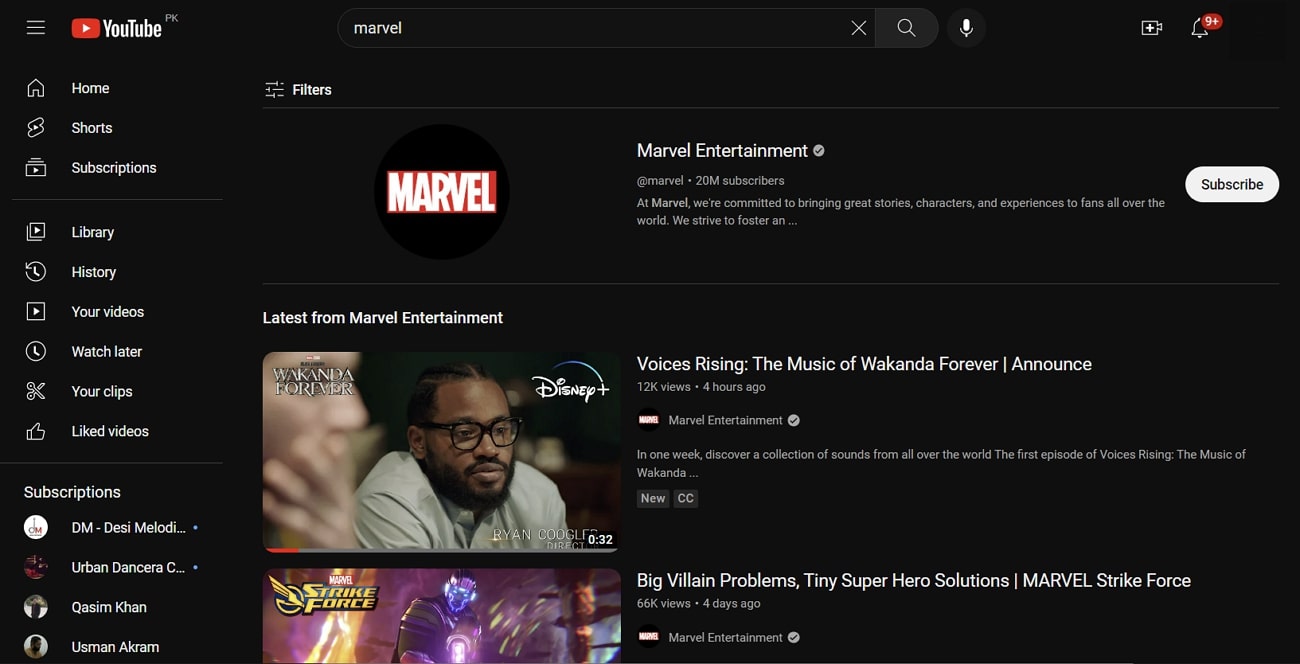This screenshot has height=664, width=1300.
Task: Click the Liked videos thumbs-up icon
Action: point(36,432)
